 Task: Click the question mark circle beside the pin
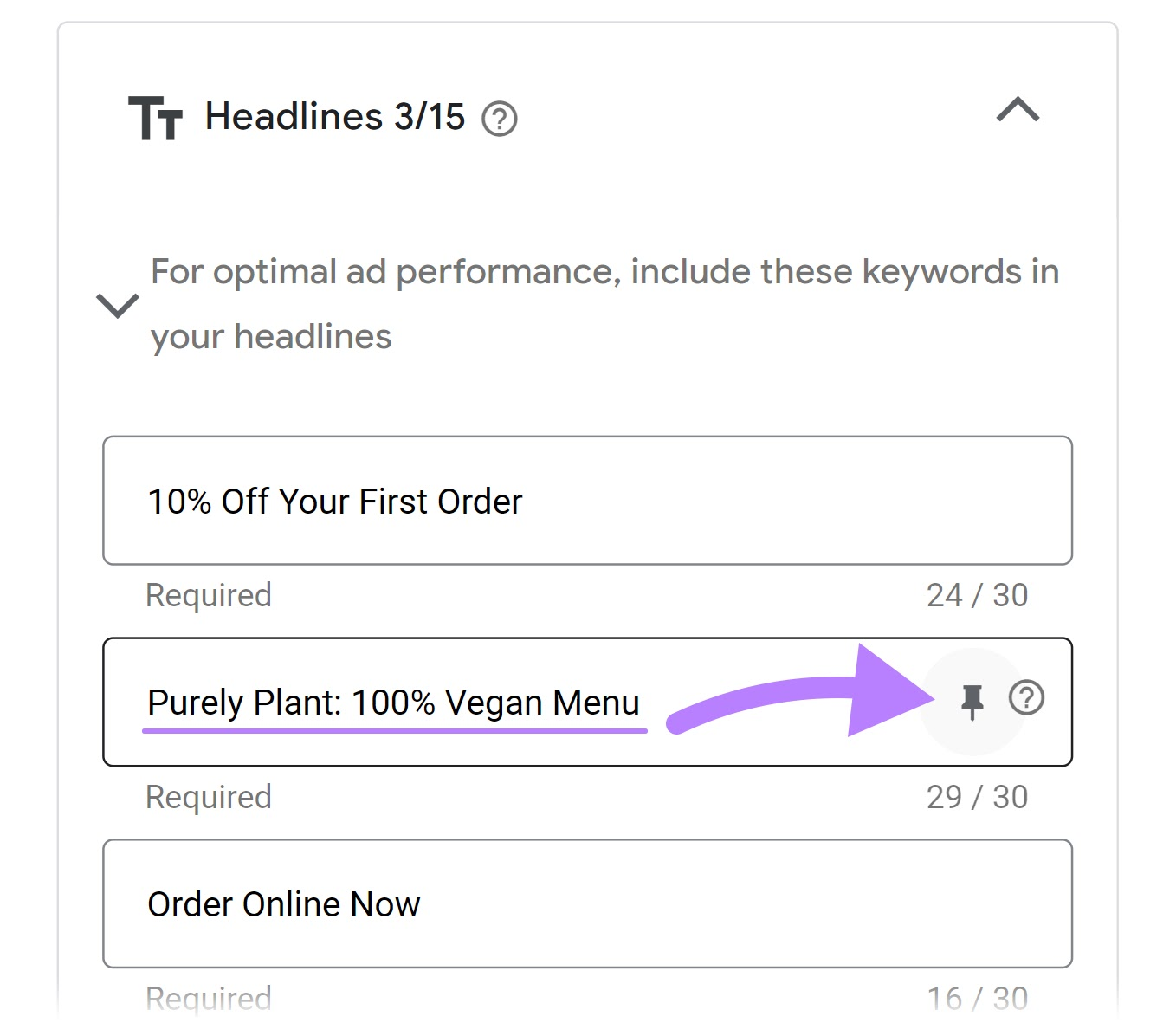pos(1026,697)
